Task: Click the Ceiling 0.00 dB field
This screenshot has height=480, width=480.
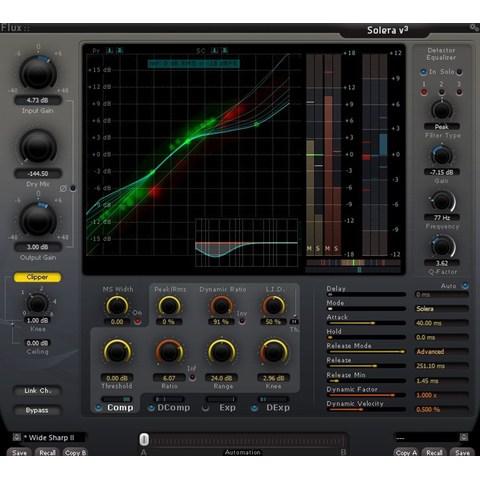Action: point(37,343)
